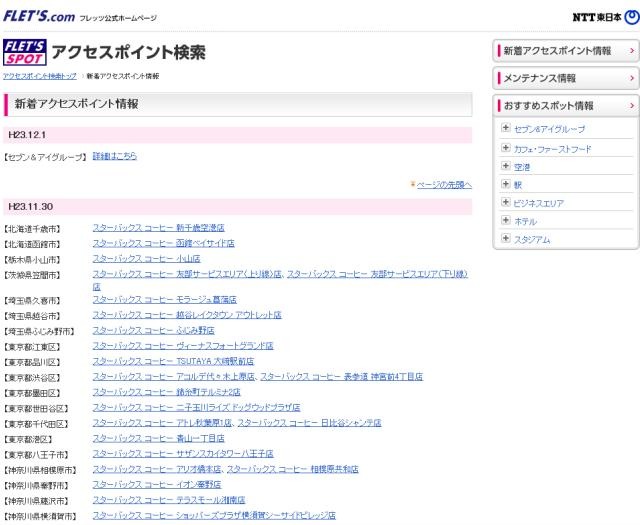Open 二子玉川ライズ ドッグウッドプラザ店 link

click(196, 408)
